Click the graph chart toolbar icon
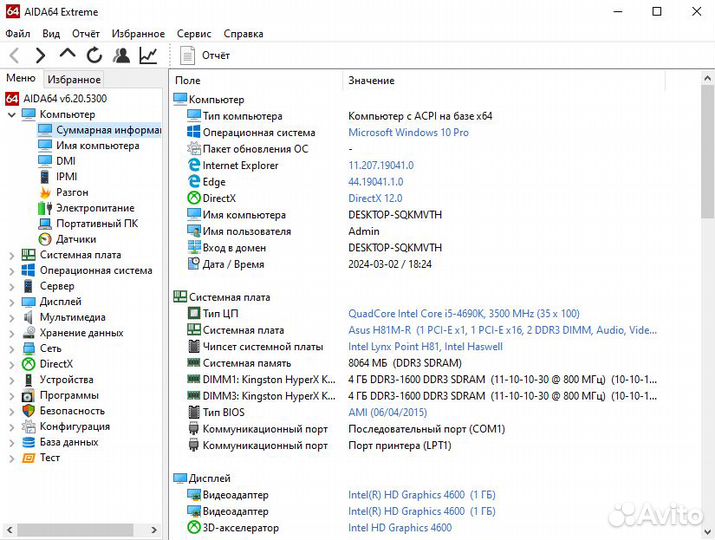 (148, 55)
